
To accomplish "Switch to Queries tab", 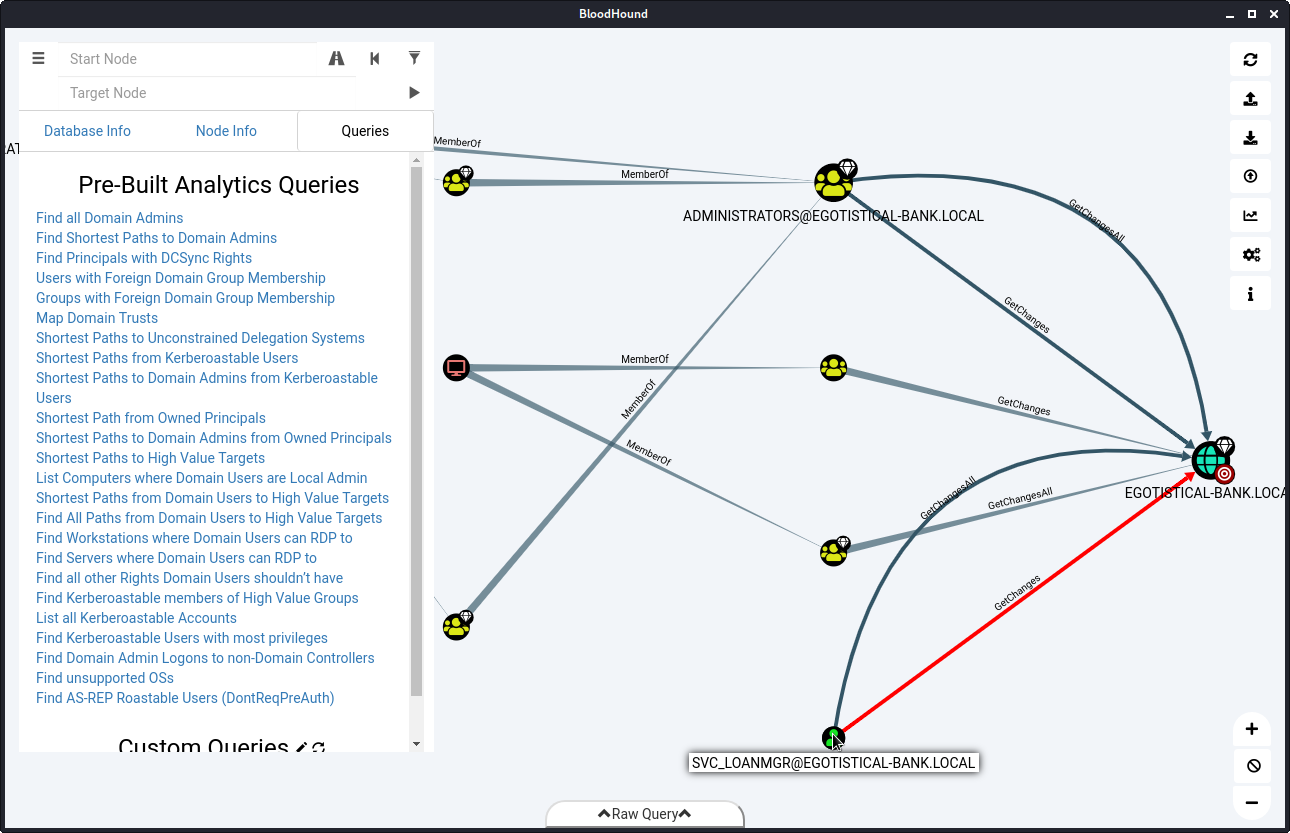I will click(x=365, y=131).
